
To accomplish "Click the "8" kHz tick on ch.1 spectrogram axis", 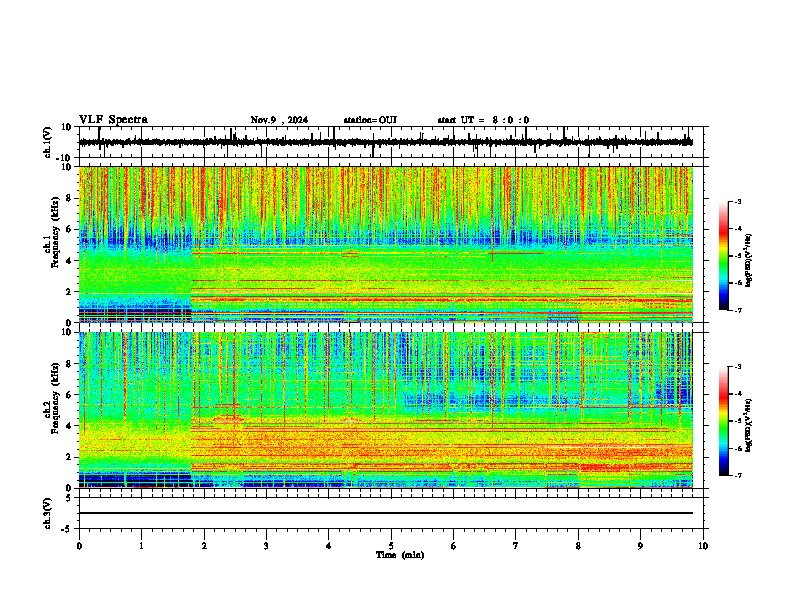I will [x=69, y=198].
